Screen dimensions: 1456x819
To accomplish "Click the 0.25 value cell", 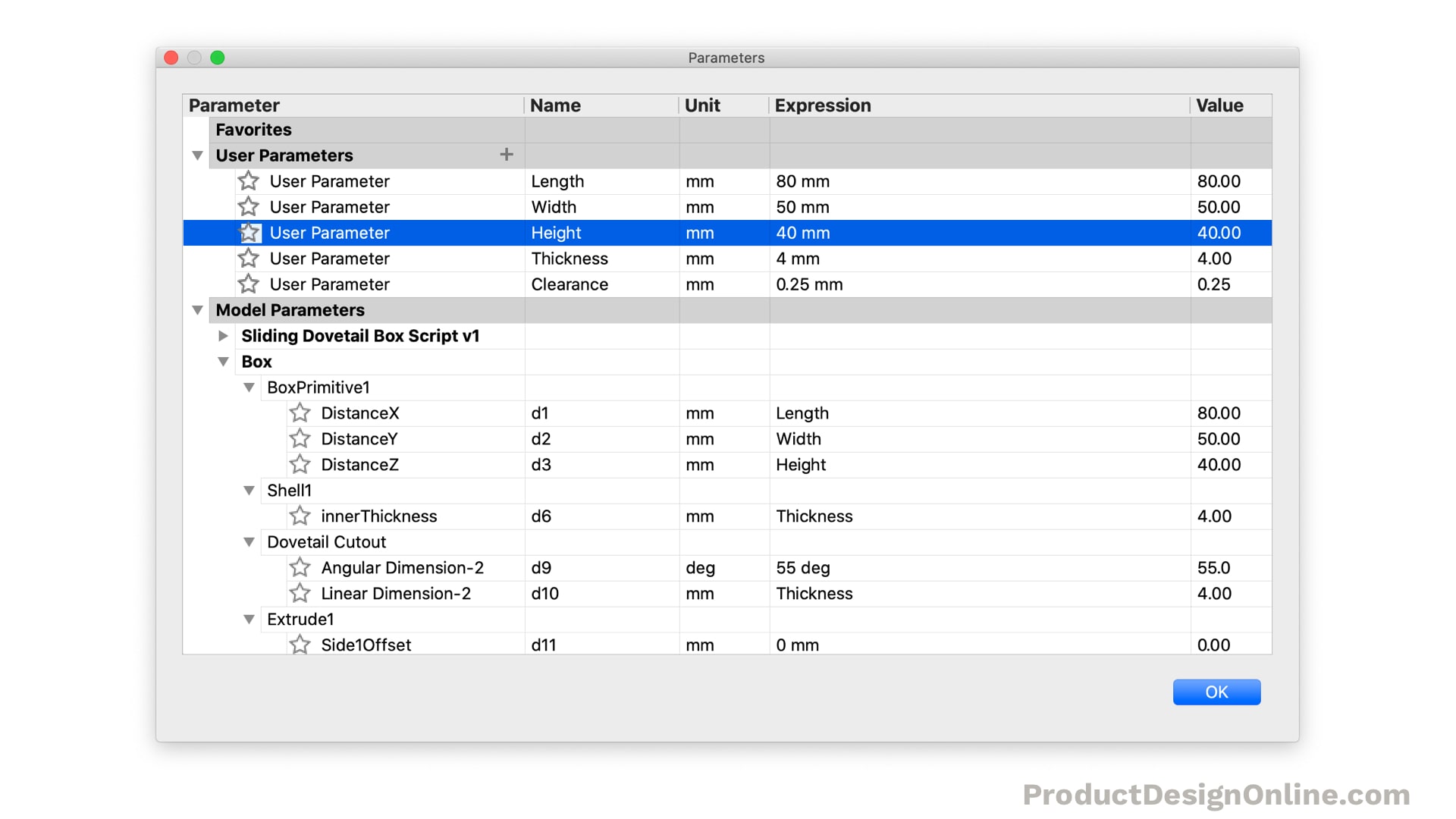I will coord(1231,284).
